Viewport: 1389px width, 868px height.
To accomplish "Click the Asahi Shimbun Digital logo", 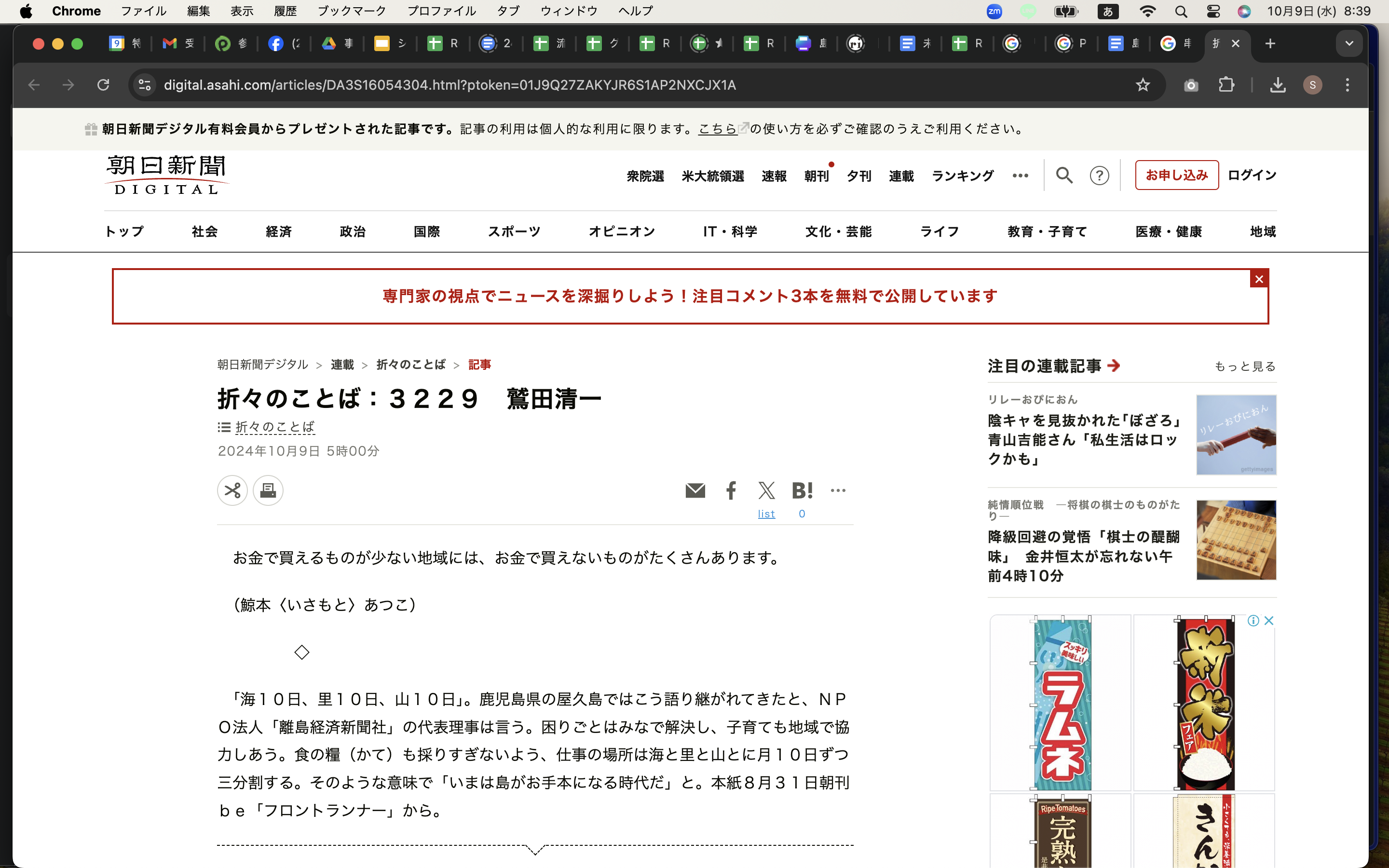I will [166, 175].
